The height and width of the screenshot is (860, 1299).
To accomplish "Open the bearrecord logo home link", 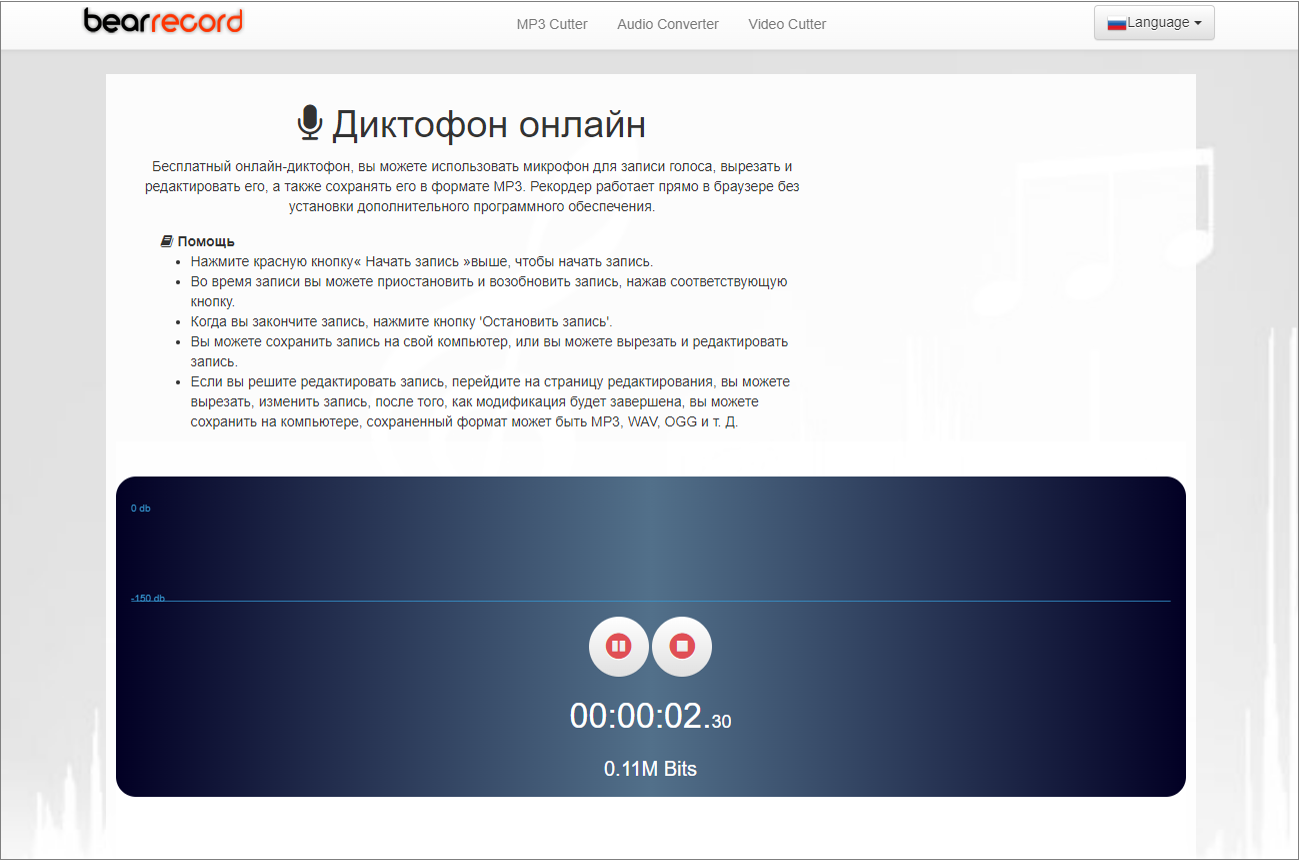I will pyautogui.click(x=163, y=21).
